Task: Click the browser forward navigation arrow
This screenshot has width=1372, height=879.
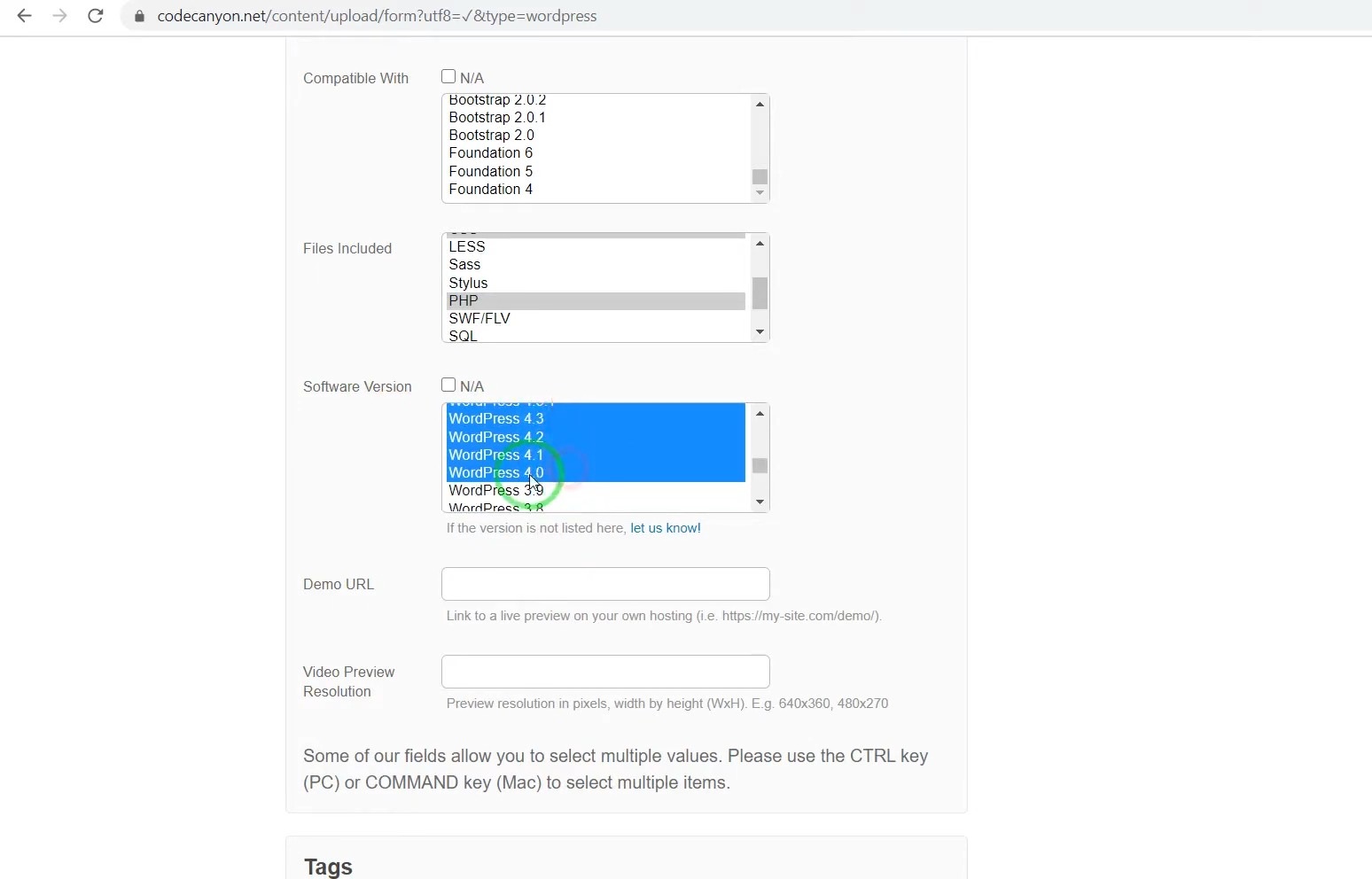Action: point(59,16)
